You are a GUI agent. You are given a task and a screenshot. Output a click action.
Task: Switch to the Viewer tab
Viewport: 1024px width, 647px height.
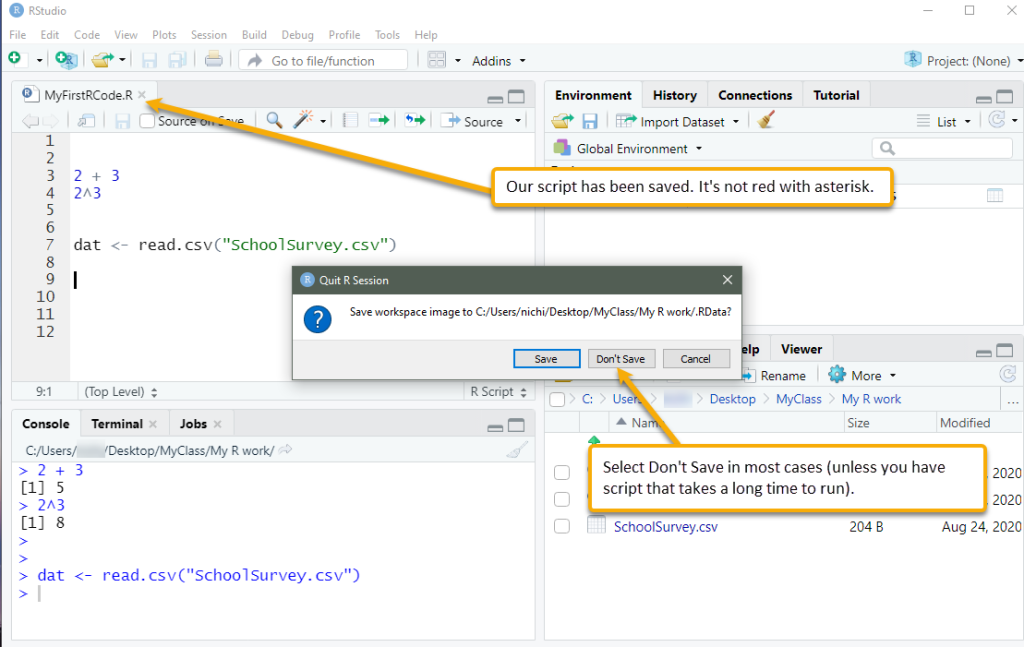[x=801, y=349]
